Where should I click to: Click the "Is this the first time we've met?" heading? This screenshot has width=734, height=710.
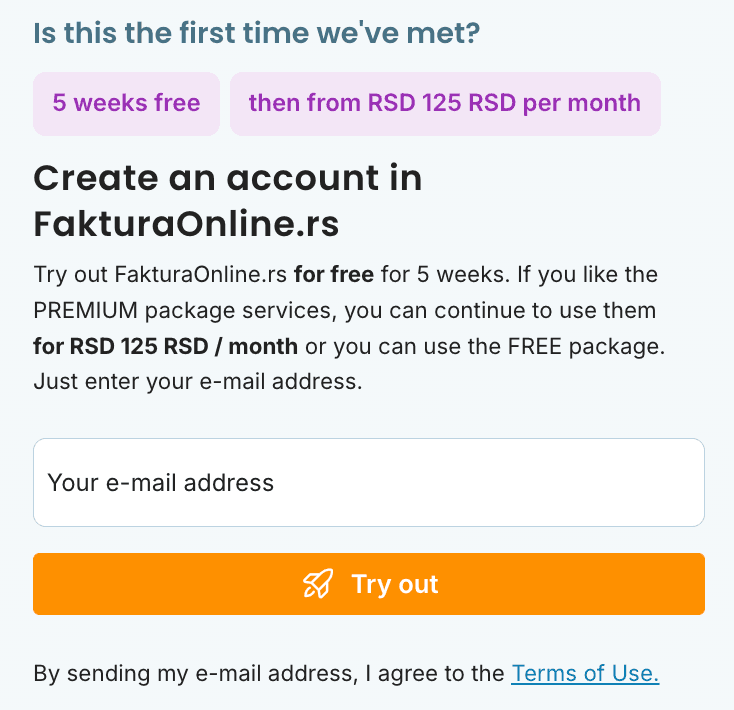tap(257, 33)
